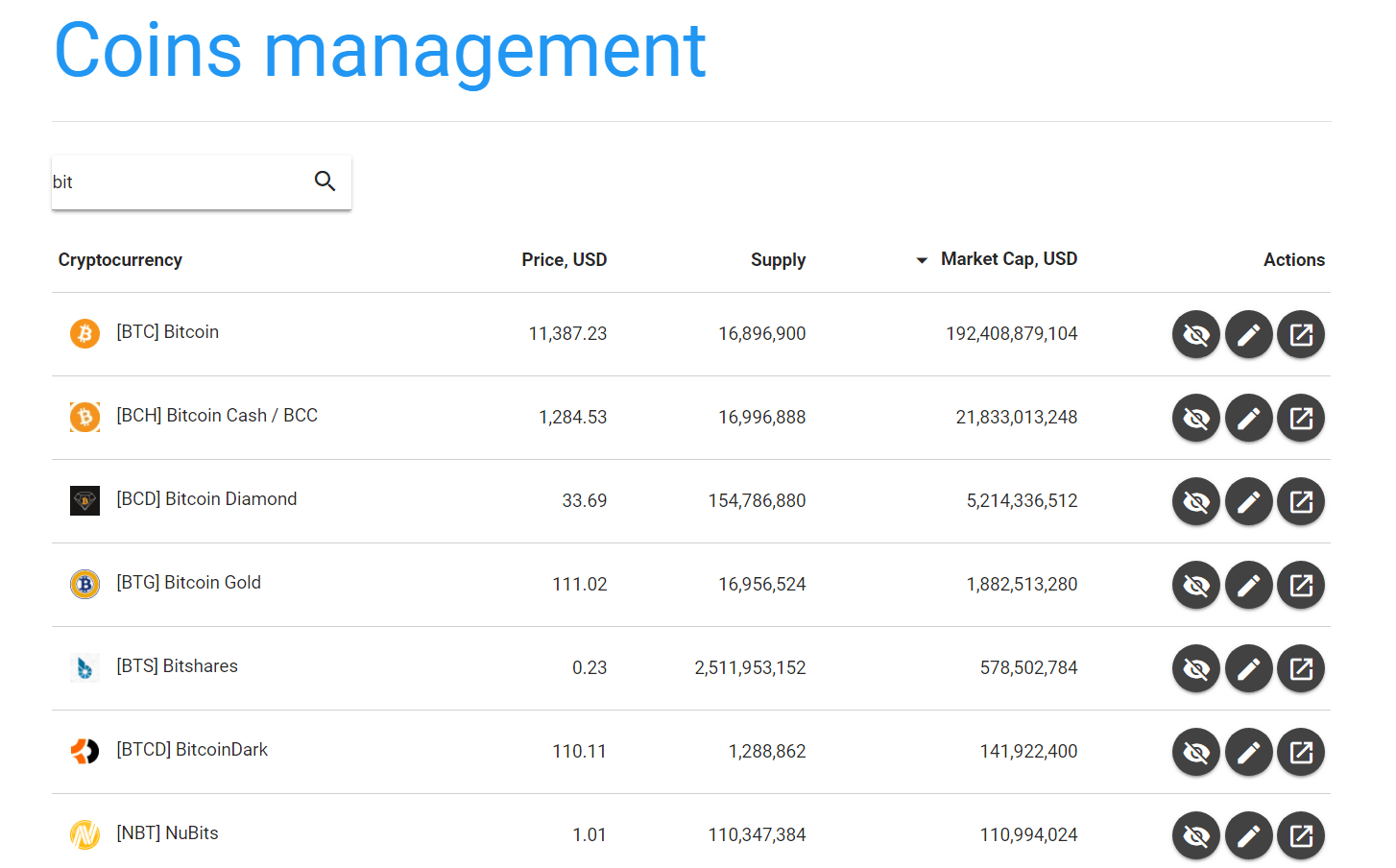
Task: Click pencil icon for Bitcoin Diamond
Action: pyautogui.click(x=1249, y=501)
